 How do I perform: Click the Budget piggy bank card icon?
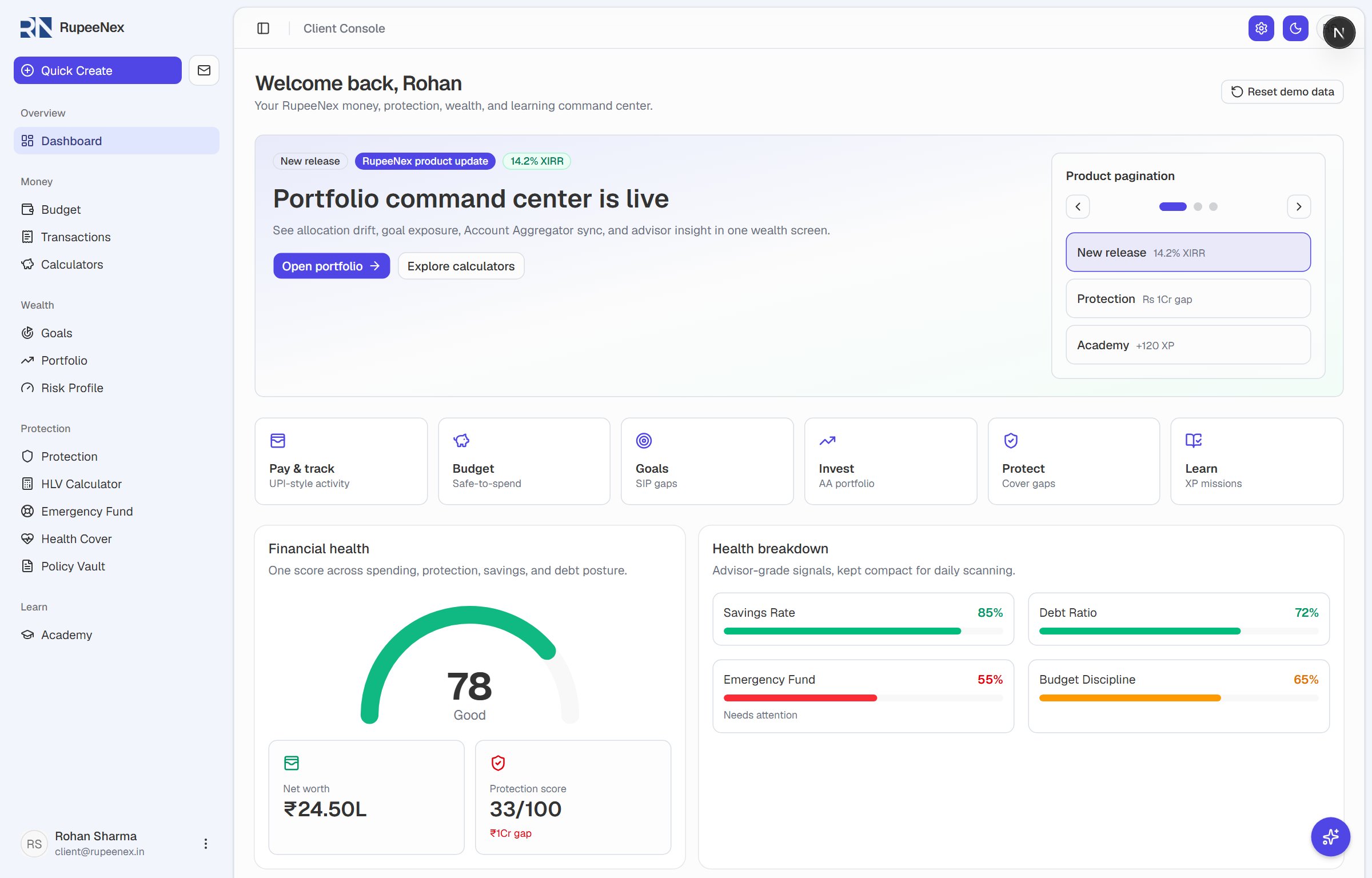[461, 441]
